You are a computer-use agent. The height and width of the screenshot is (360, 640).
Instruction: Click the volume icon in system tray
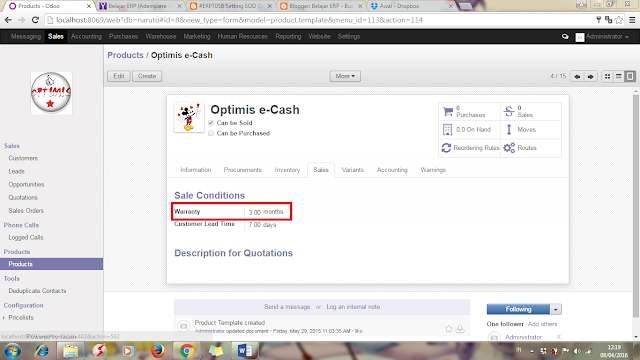click(x=577, y=351)
